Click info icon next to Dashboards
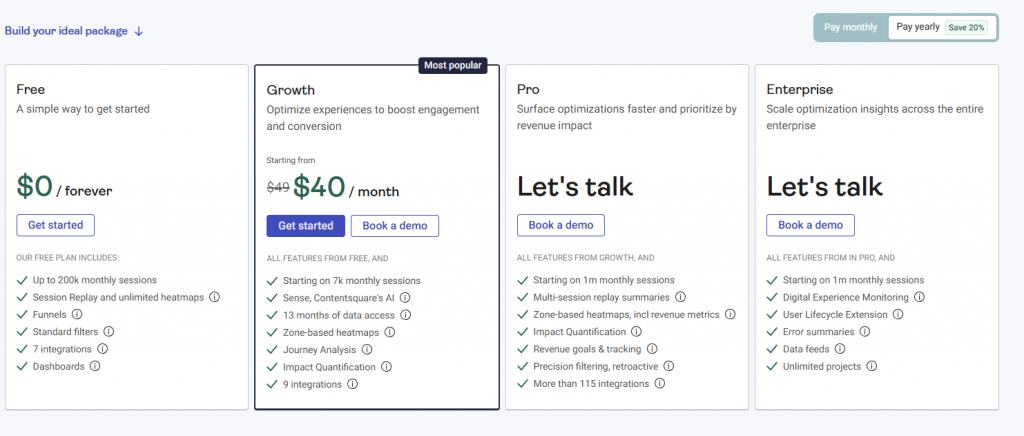 click(95, 366)
